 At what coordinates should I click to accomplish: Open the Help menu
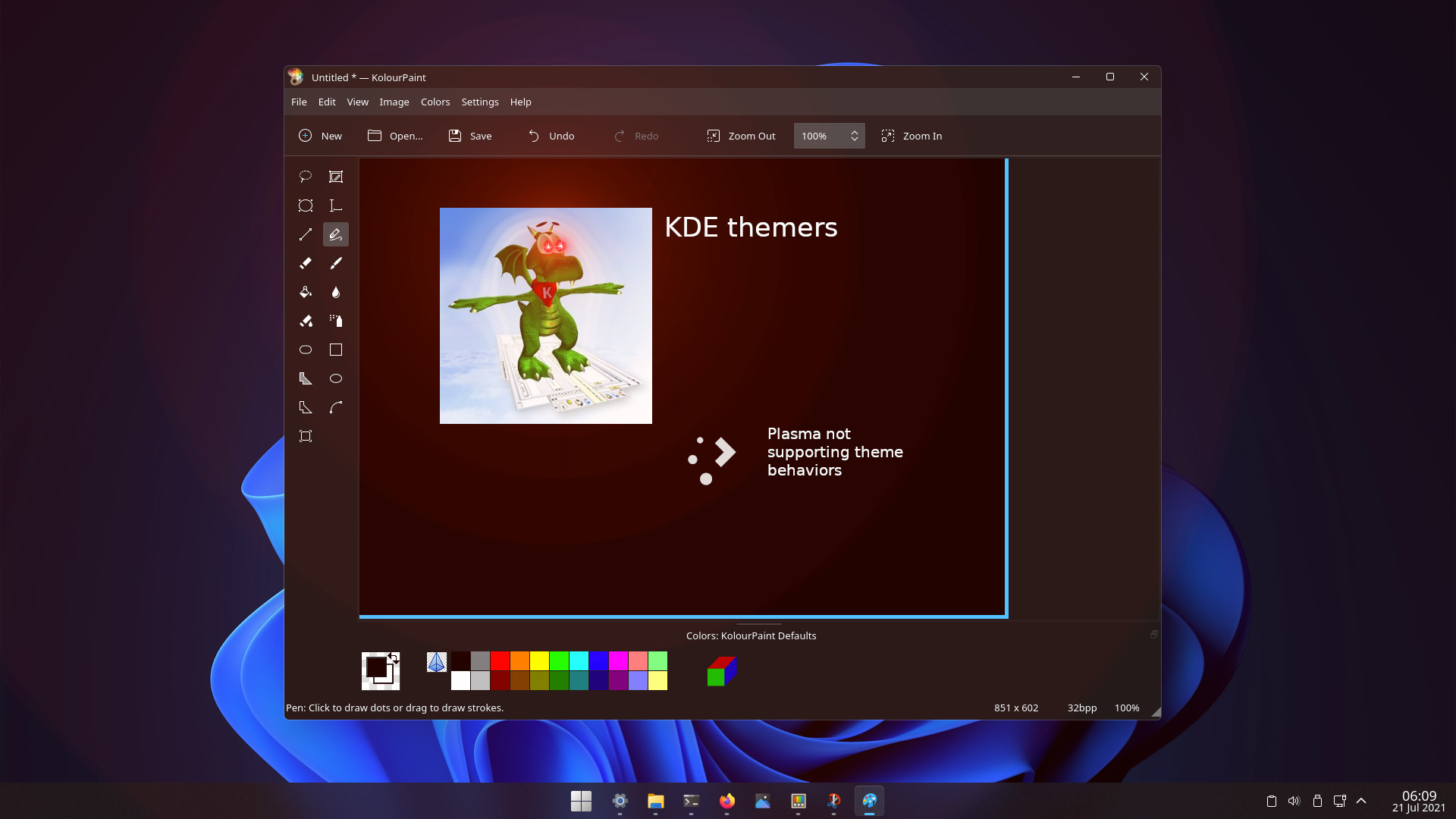tap(520, 102)
